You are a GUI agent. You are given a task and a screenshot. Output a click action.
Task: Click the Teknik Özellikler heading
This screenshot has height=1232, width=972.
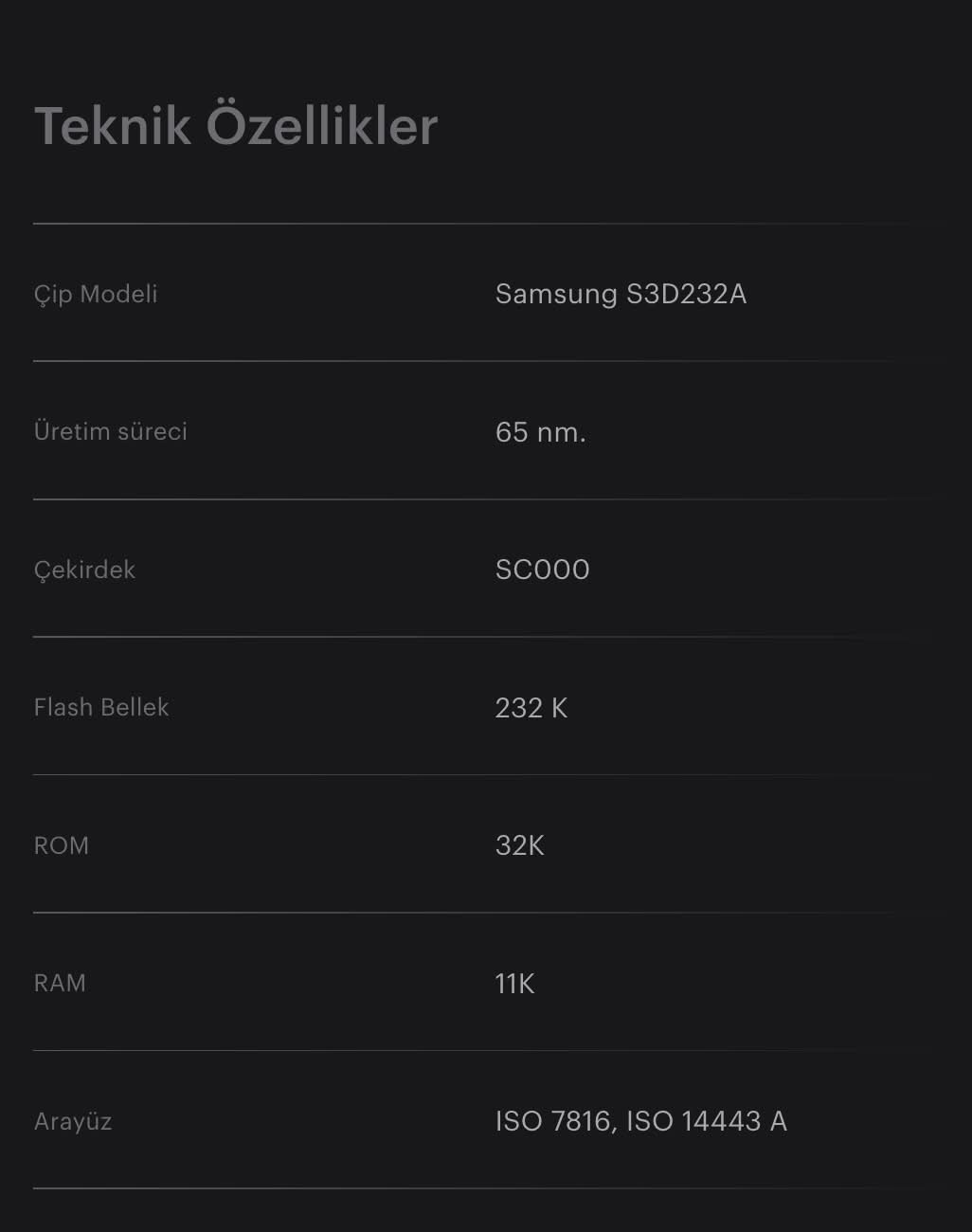click(x=236, y=126)
